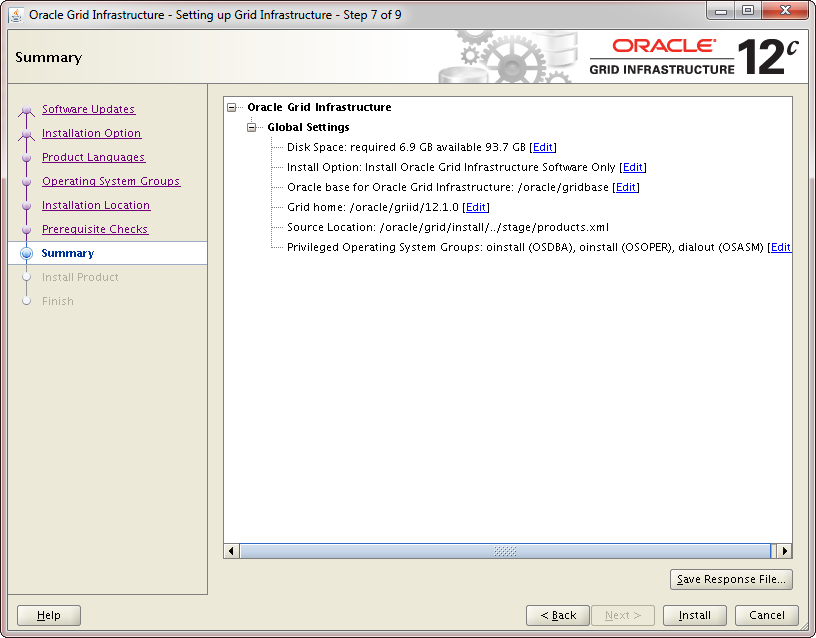Edit the Install Option setting
Viewport: 816px width, 638px height.
pyautogui.click(x=633, y=168)
